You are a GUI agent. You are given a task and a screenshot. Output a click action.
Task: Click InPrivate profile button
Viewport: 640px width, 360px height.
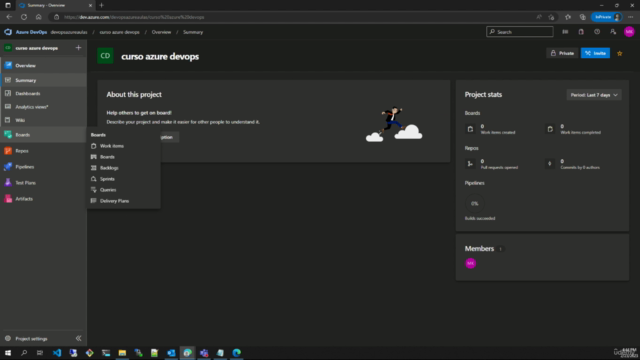point(607,17)
